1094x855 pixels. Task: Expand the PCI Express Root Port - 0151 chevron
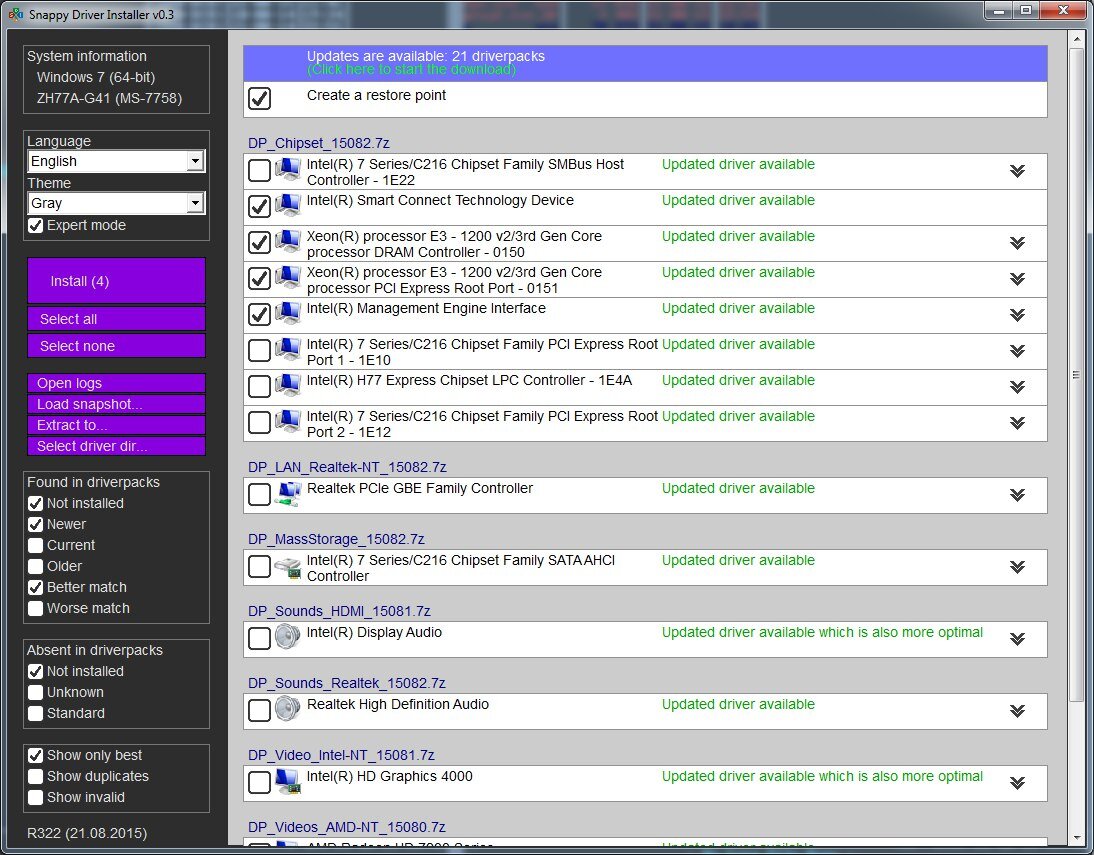pyautogui.click(x=1017, y=279)
